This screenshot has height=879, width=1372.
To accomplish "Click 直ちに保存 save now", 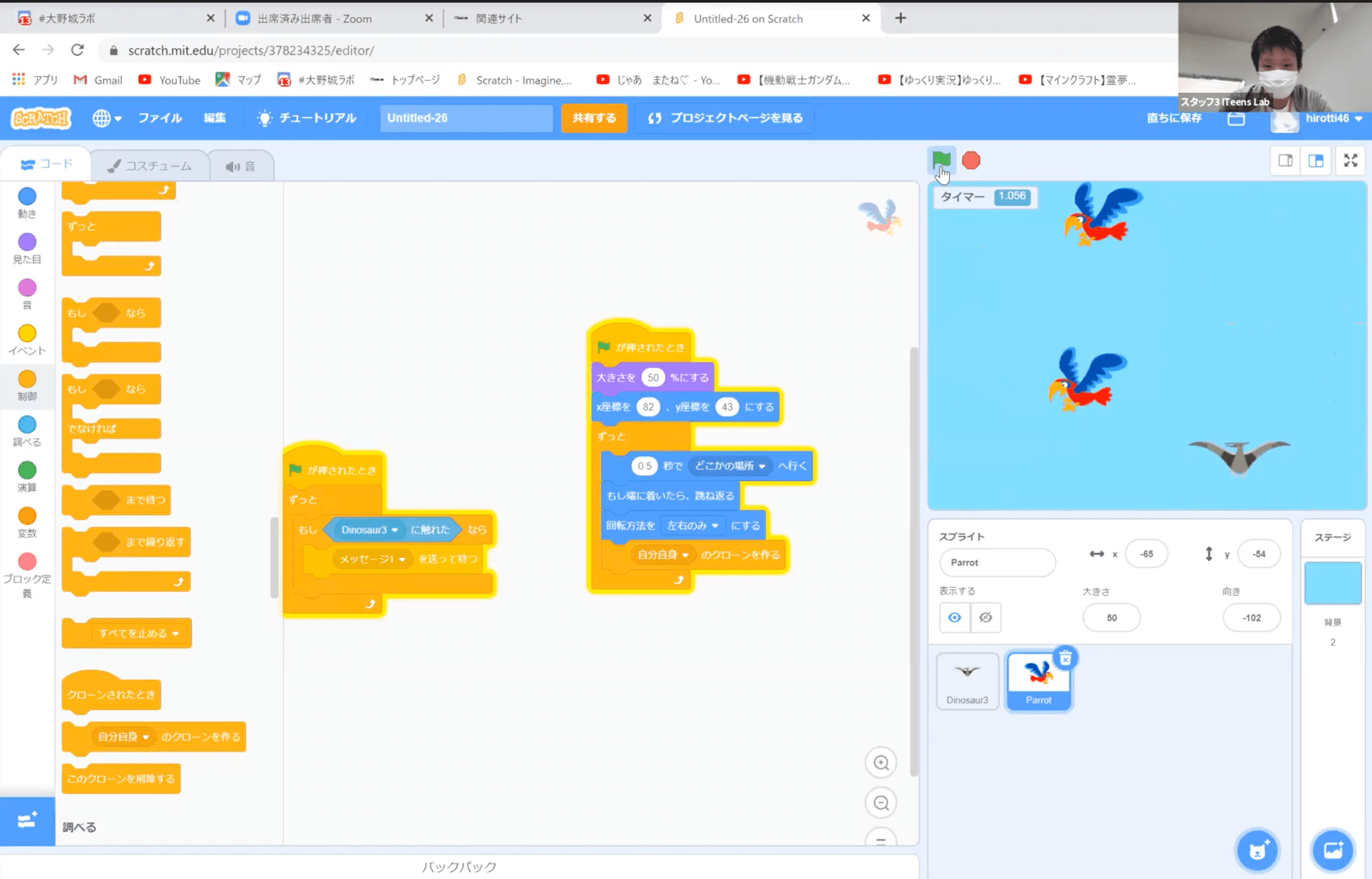I will pyautogui.click(x=1174, y=118).
